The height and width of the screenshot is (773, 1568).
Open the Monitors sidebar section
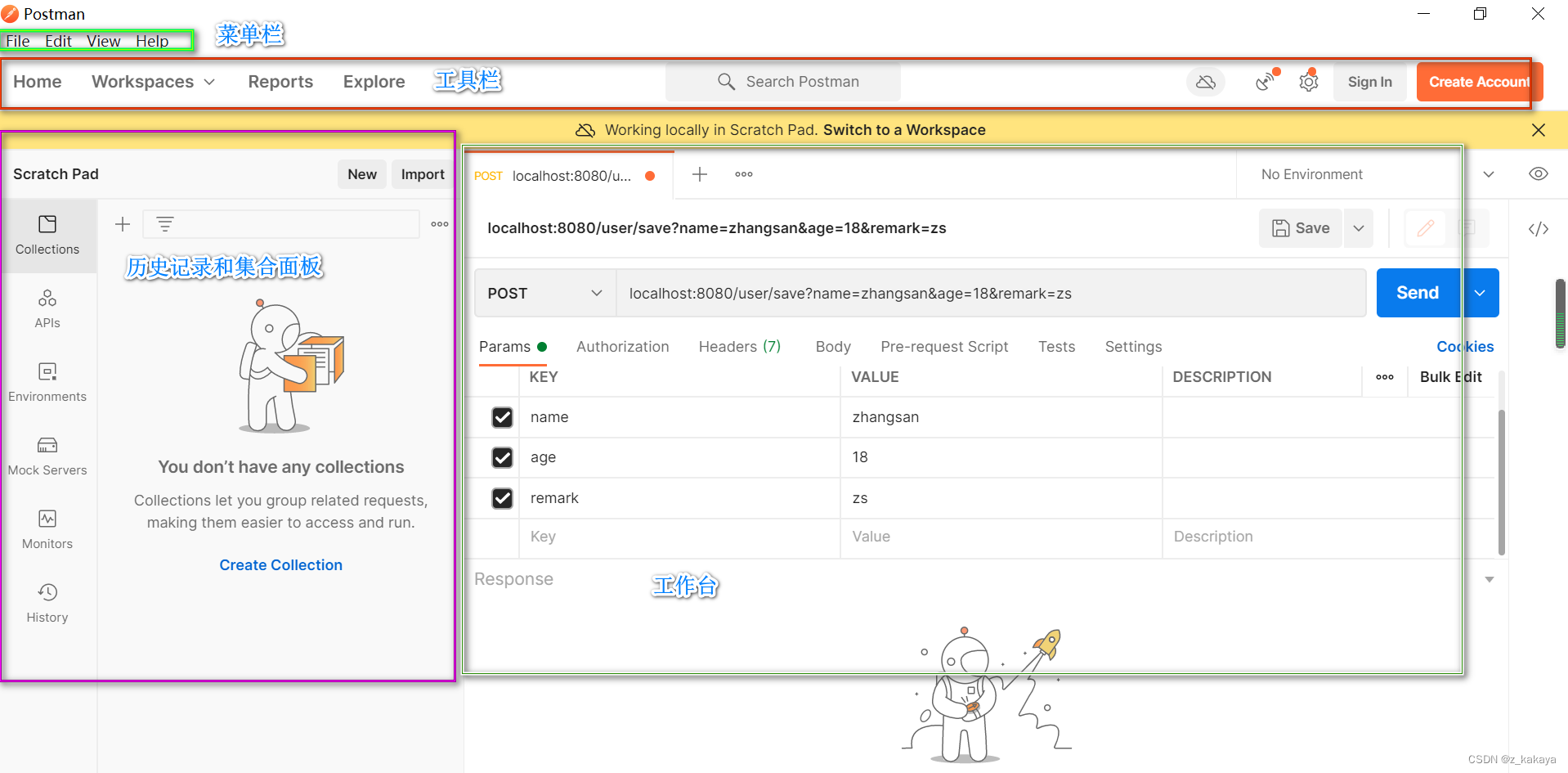tap(47, 529)
